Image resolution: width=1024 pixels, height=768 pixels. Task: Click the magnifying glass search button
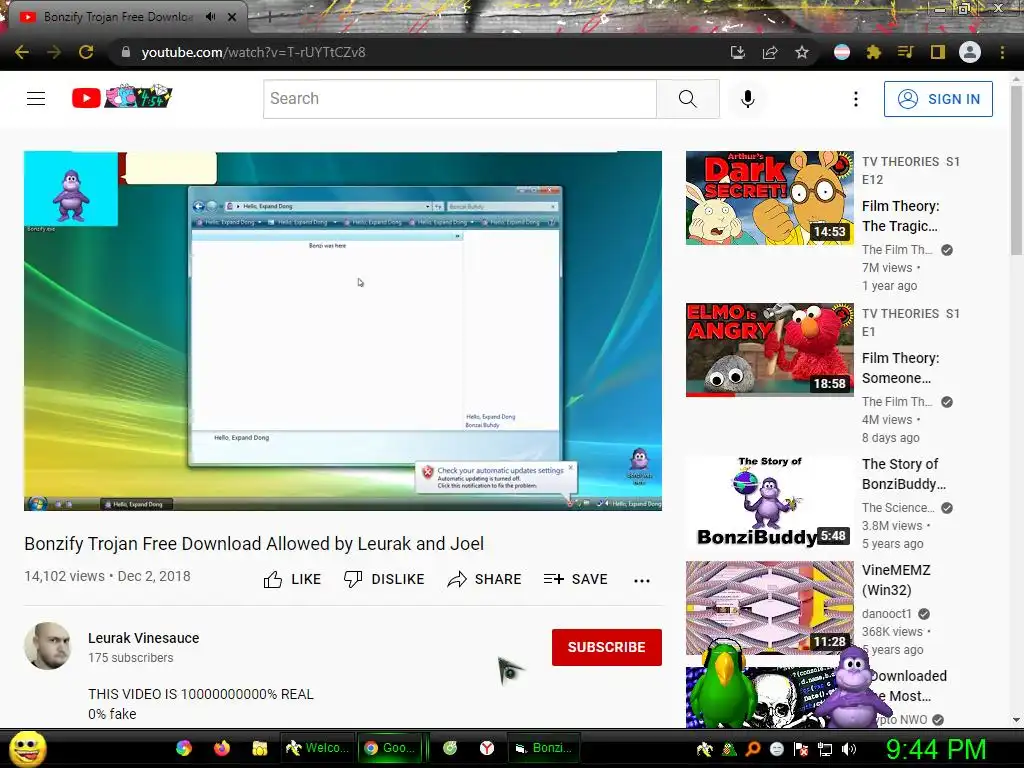click(688, 99)
